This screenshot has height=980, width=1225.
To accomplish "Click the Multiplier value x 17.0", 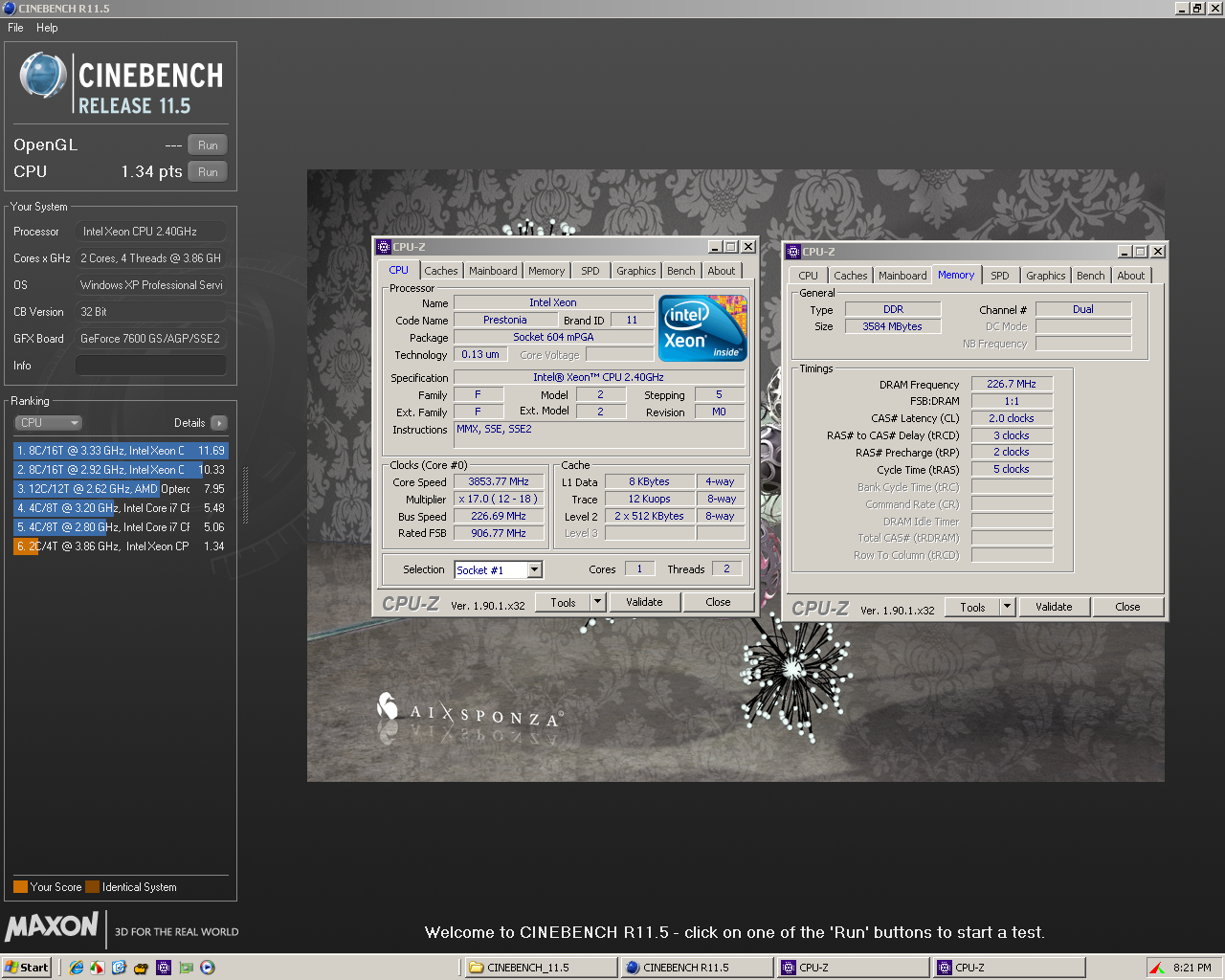I will coord(499,500).
